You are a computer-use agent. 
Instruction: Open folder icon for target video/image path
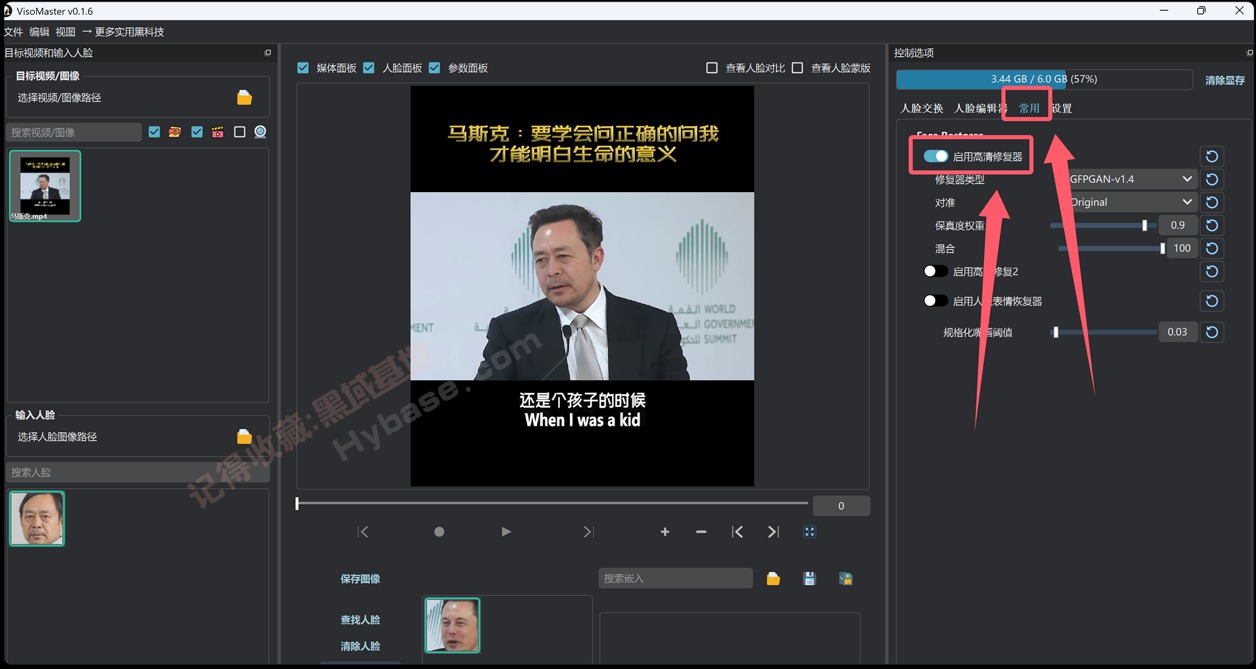click(244, 97)
